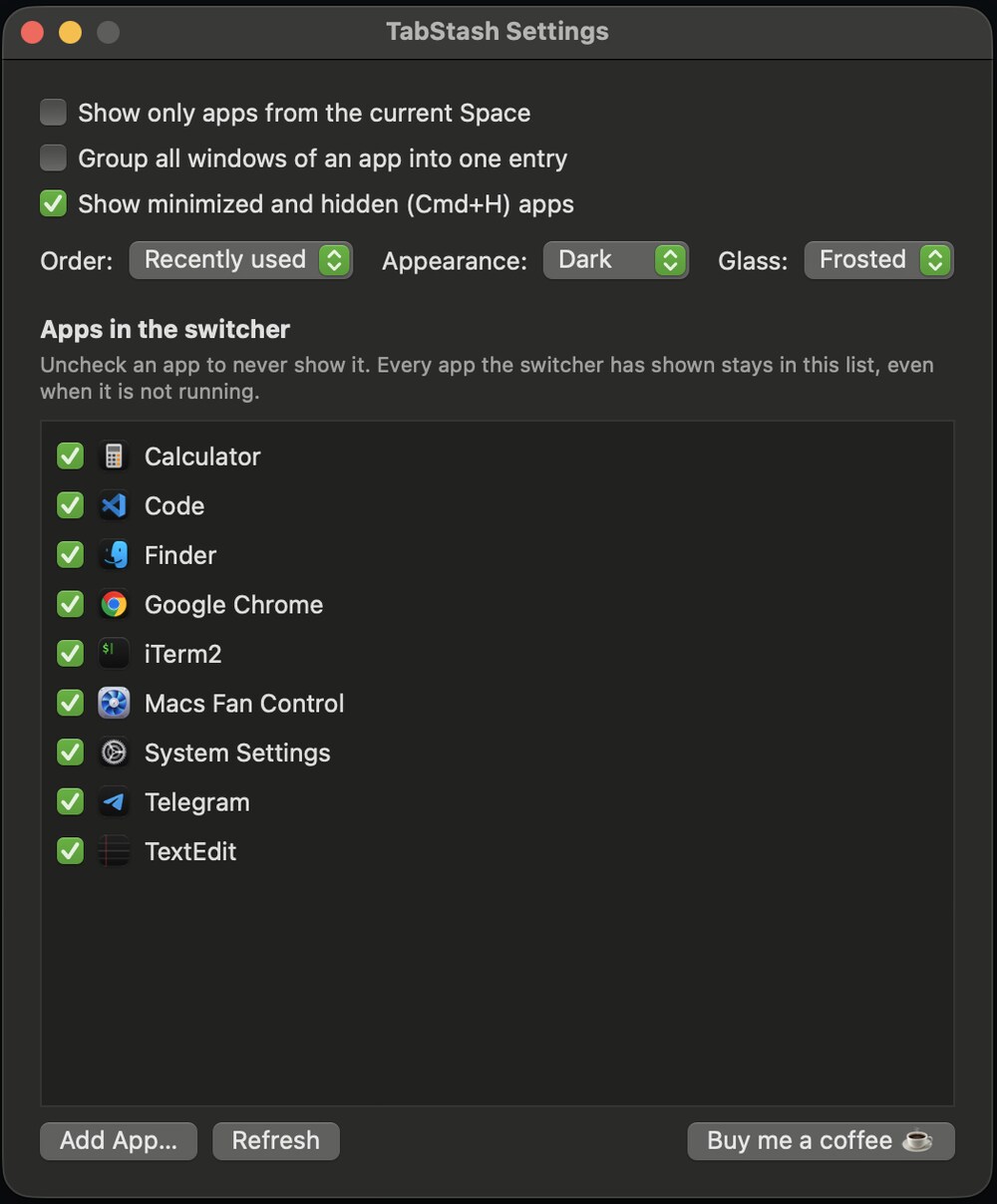Minimize the TabStash Settings window

tap(71, 33)
